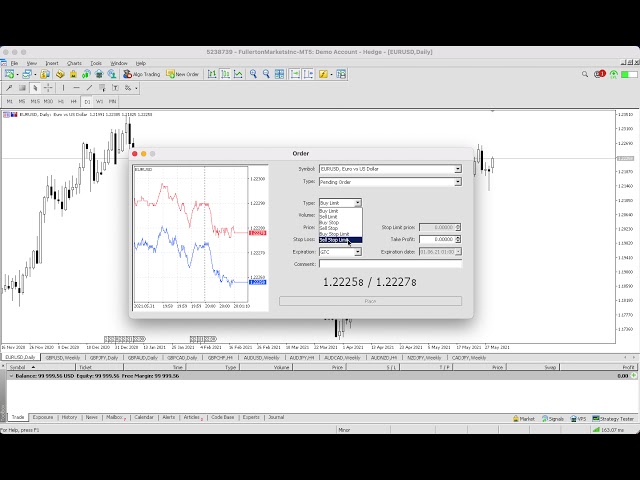Select Sell Limit from dropdown list
The width and height of the screenshot is (640, 480).
pyautogui.click(x=340, y=217)
